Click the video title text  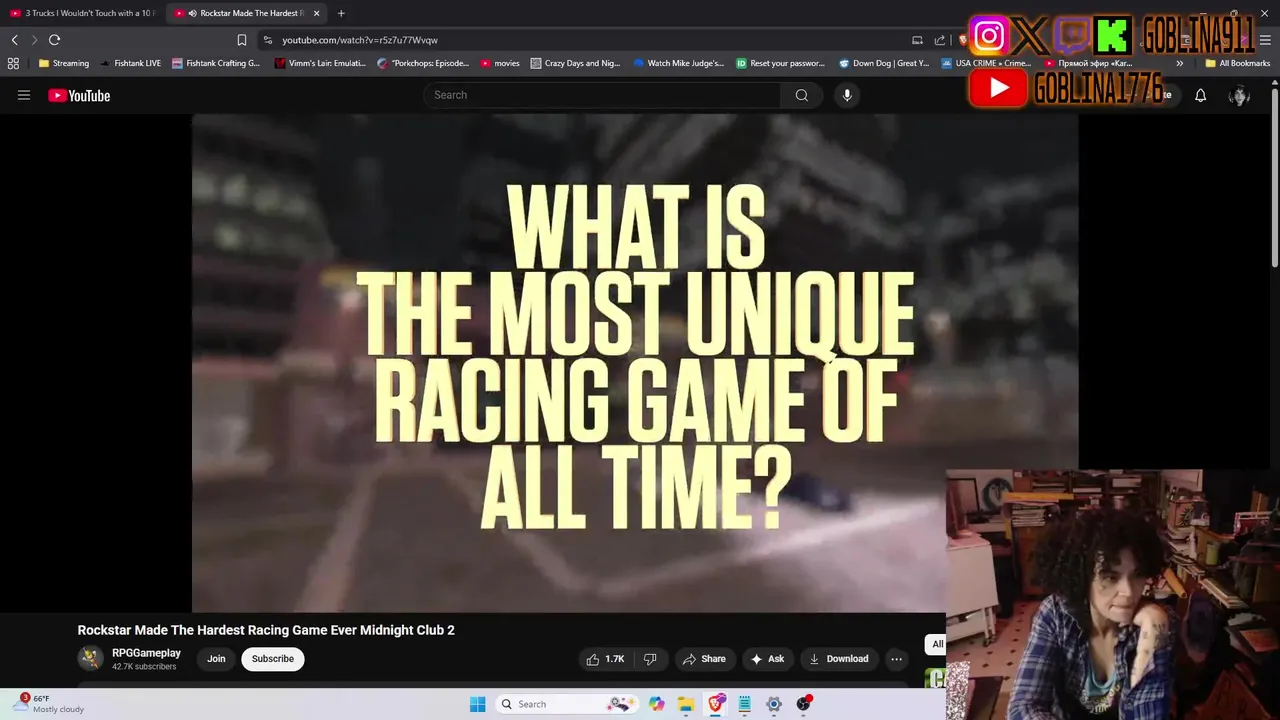(x=266, y=630)
